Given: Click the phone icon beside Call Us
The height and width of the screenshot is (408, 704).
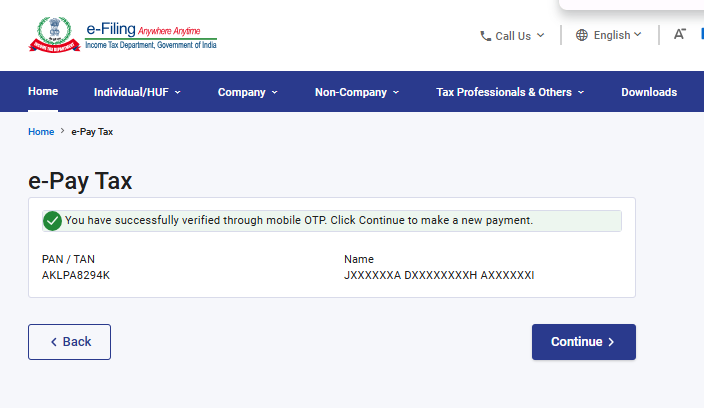Looking at the screenshot, I should coord(485,36).
